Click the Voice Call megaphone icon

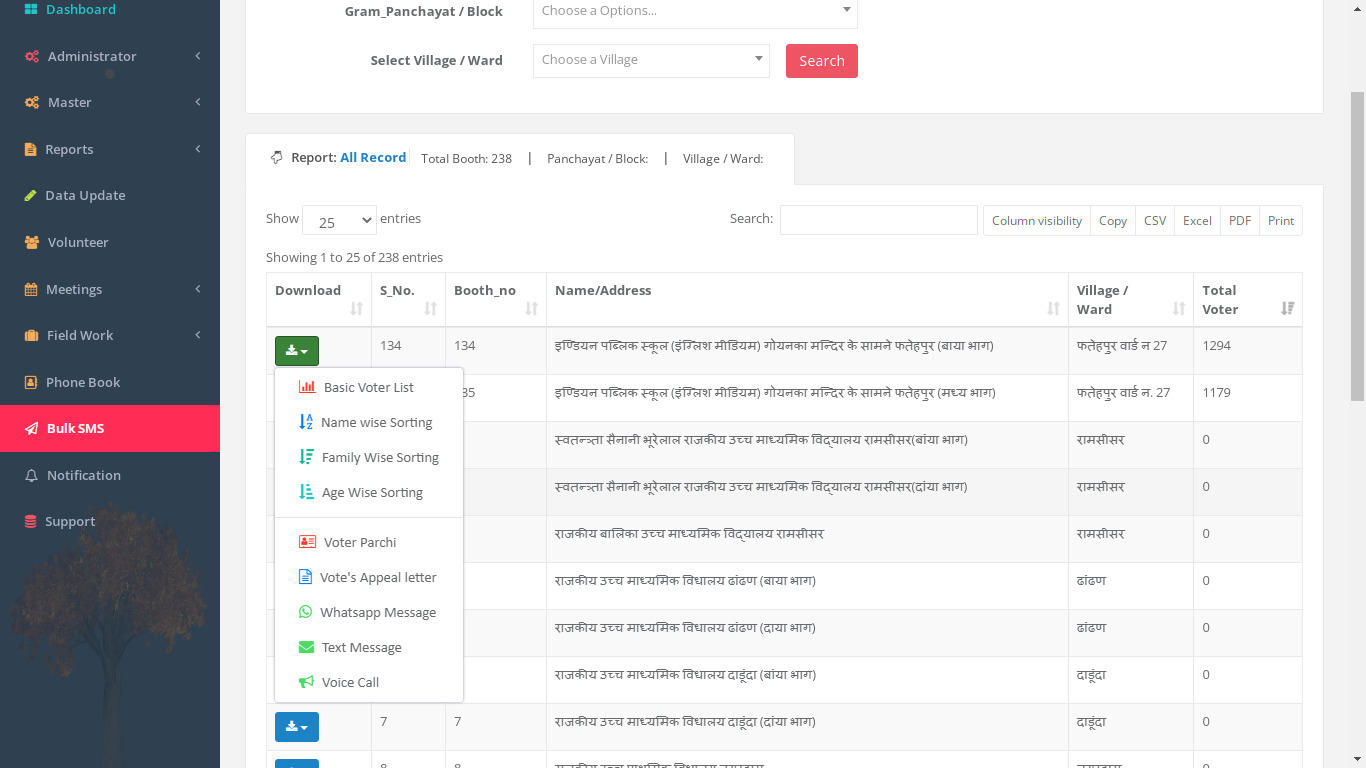307,682
